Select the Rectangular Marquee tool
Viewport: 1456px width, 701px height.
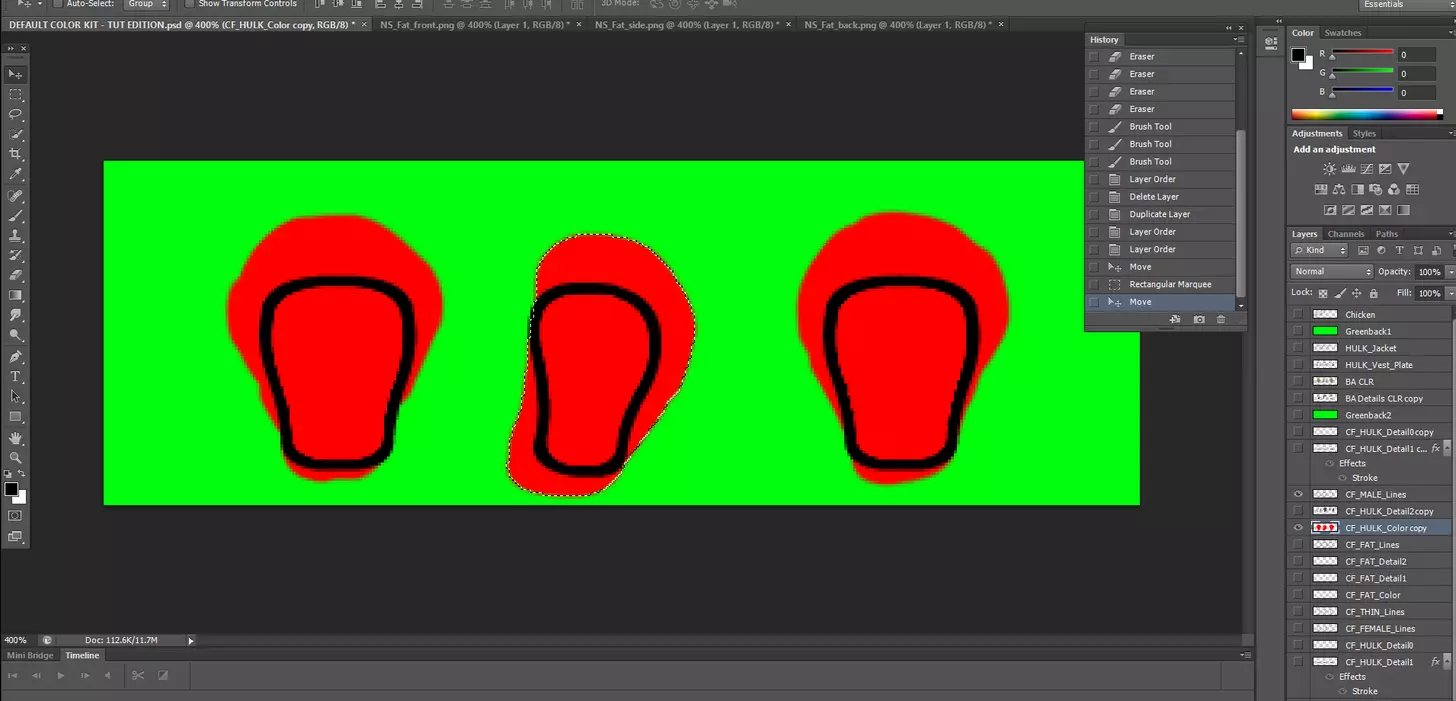click(15, 94)
